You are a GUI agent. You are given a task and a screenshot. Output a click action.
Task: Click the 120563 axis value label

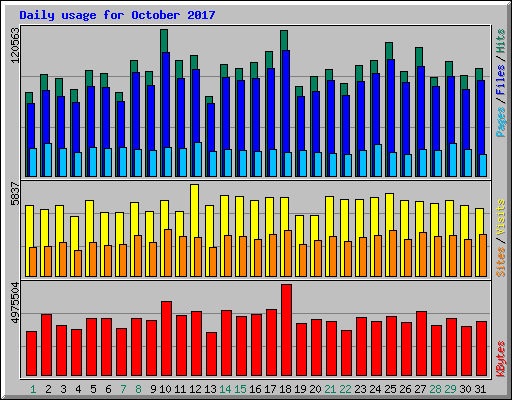click(x=15, y=45)
